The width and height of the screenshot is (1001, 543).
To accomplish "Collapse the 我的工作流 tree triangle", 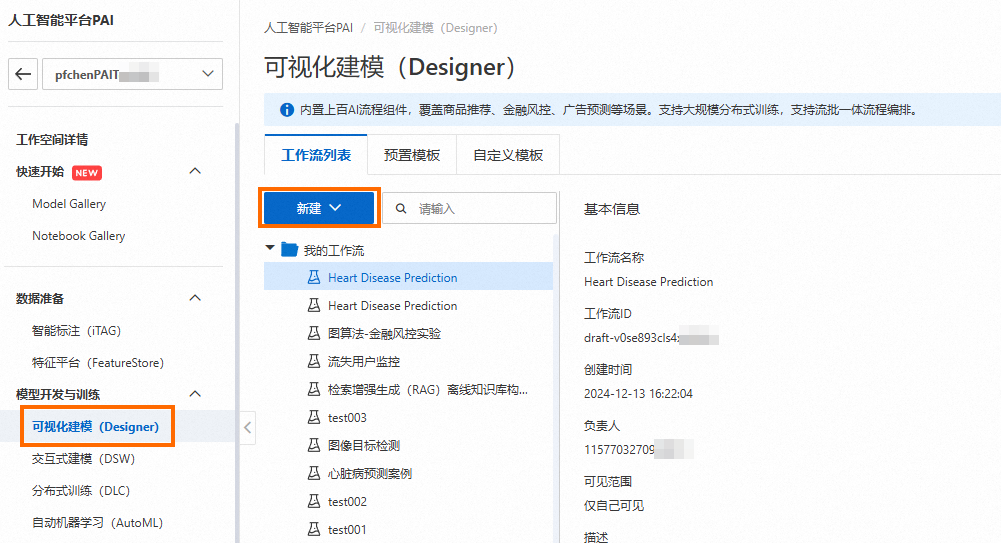I will pos(270,248).
